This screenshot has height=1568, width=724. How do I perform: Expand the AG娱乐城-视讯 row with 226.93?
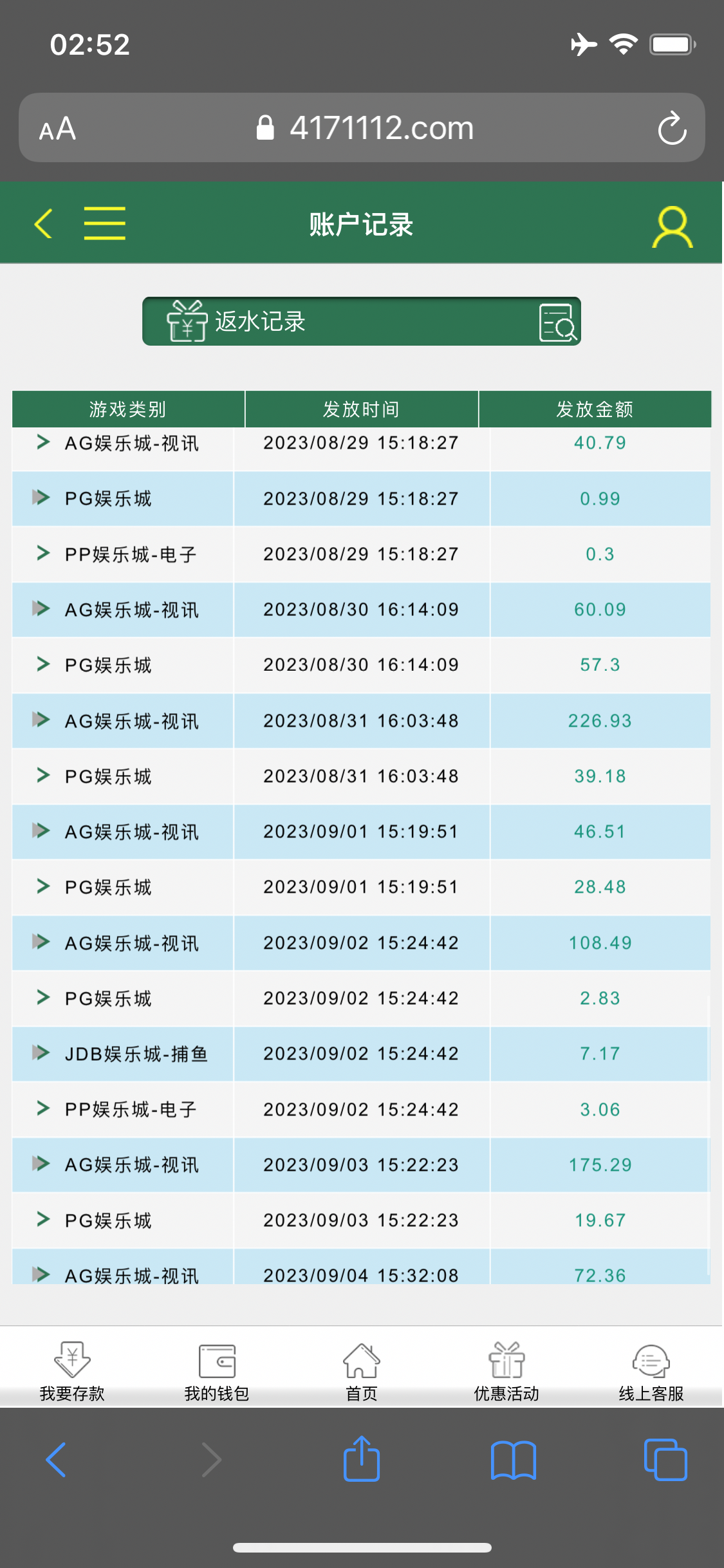41,720
